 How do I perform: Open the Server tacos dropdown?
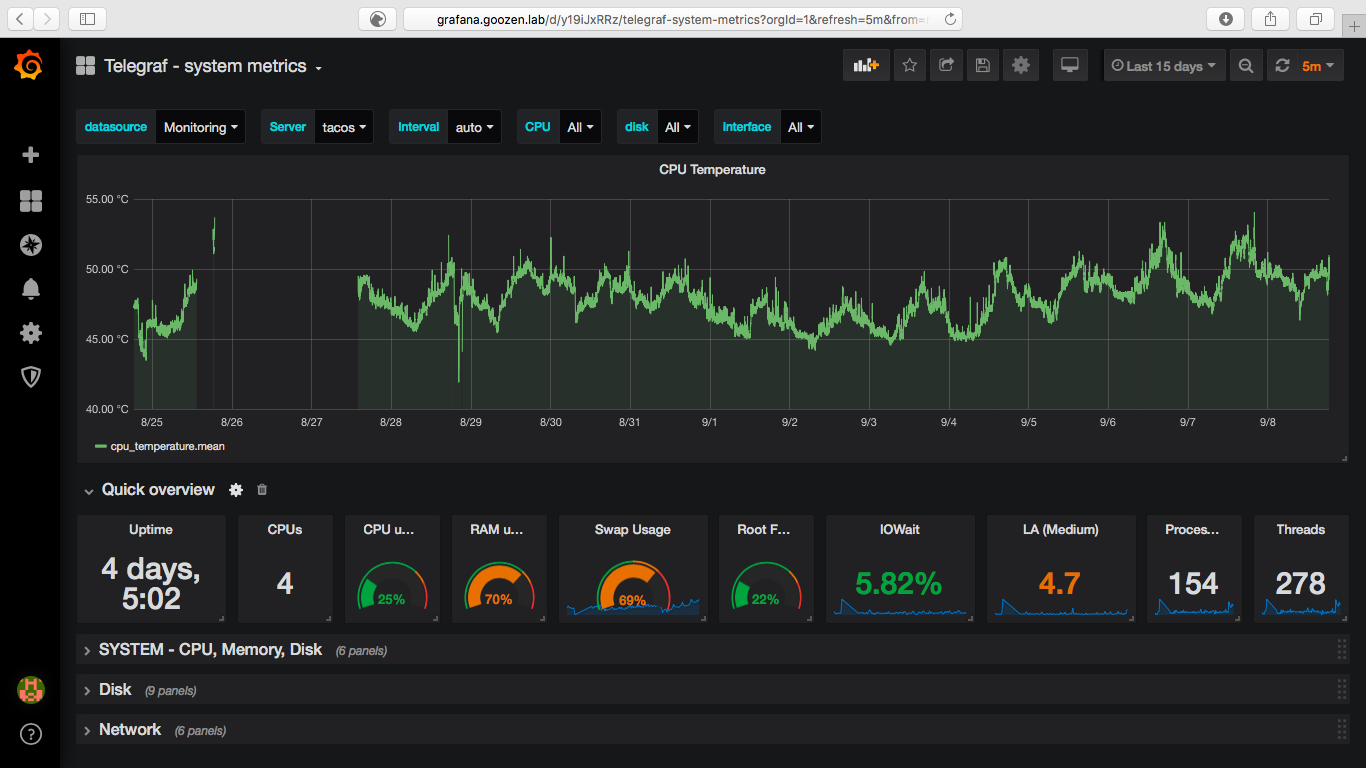point(344,127)
